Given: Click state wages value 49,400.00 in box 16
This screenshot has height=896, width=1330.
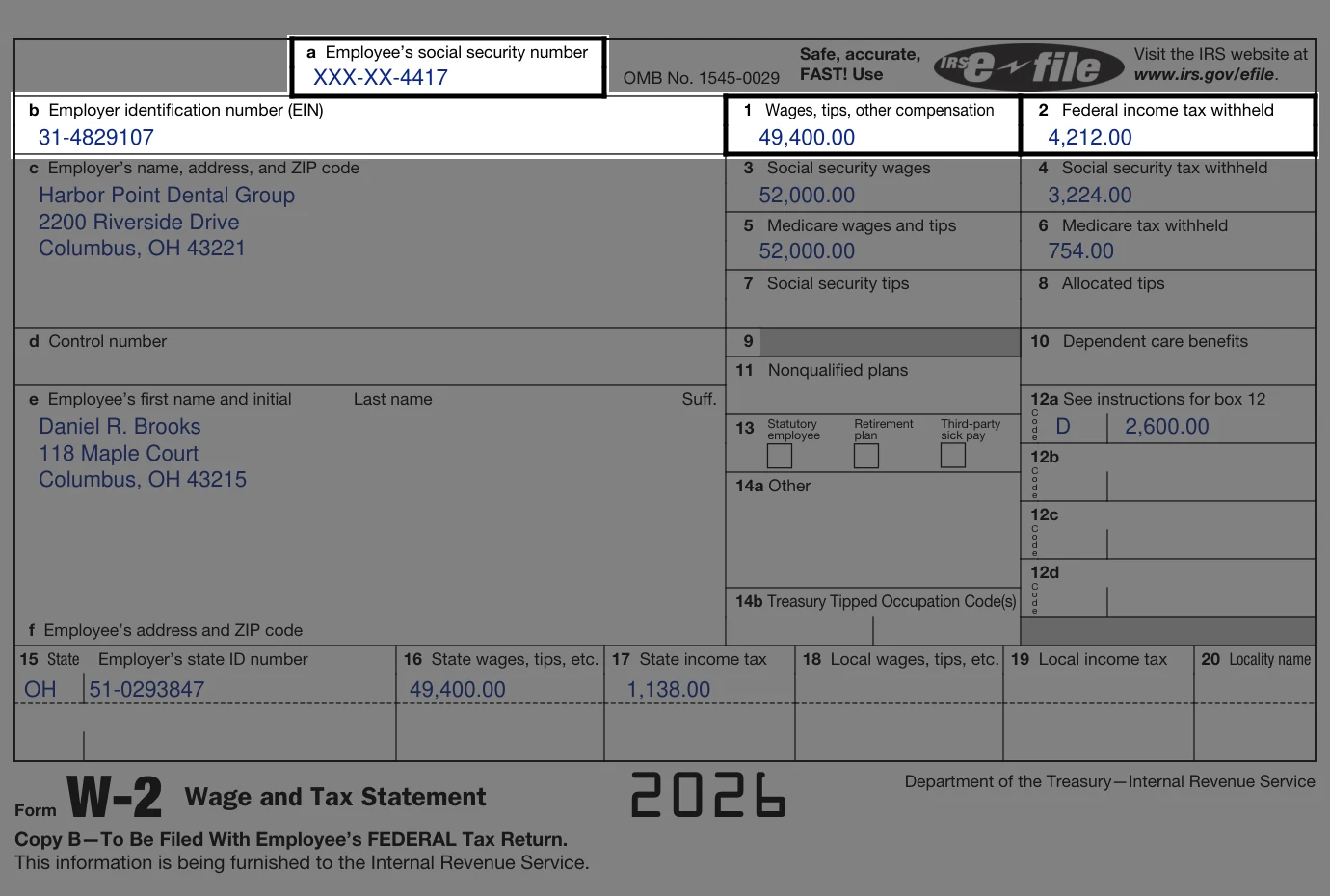Looking at the screenshot, I should coord(458,690).
